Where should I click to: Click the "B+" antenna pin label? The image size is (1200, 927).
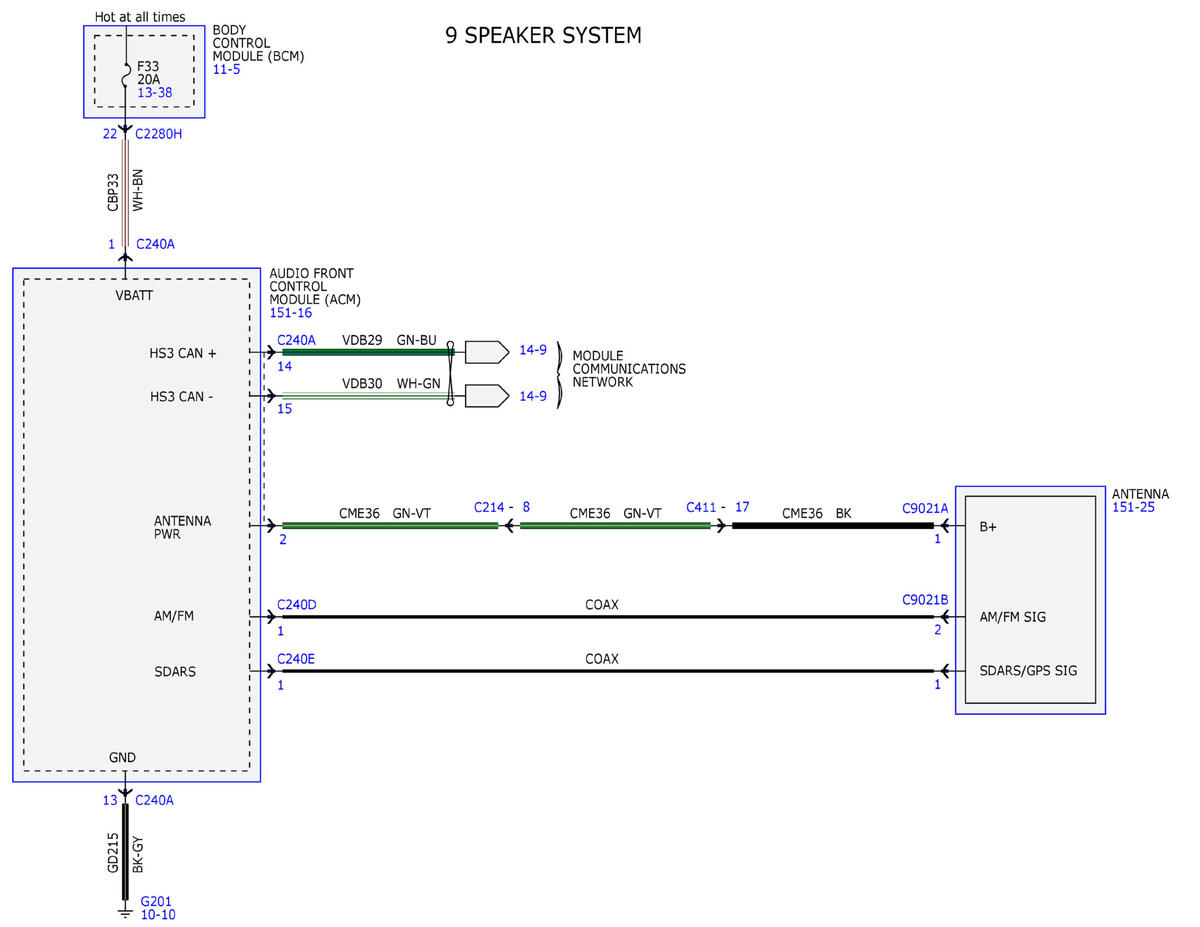(x=988, y=527)
